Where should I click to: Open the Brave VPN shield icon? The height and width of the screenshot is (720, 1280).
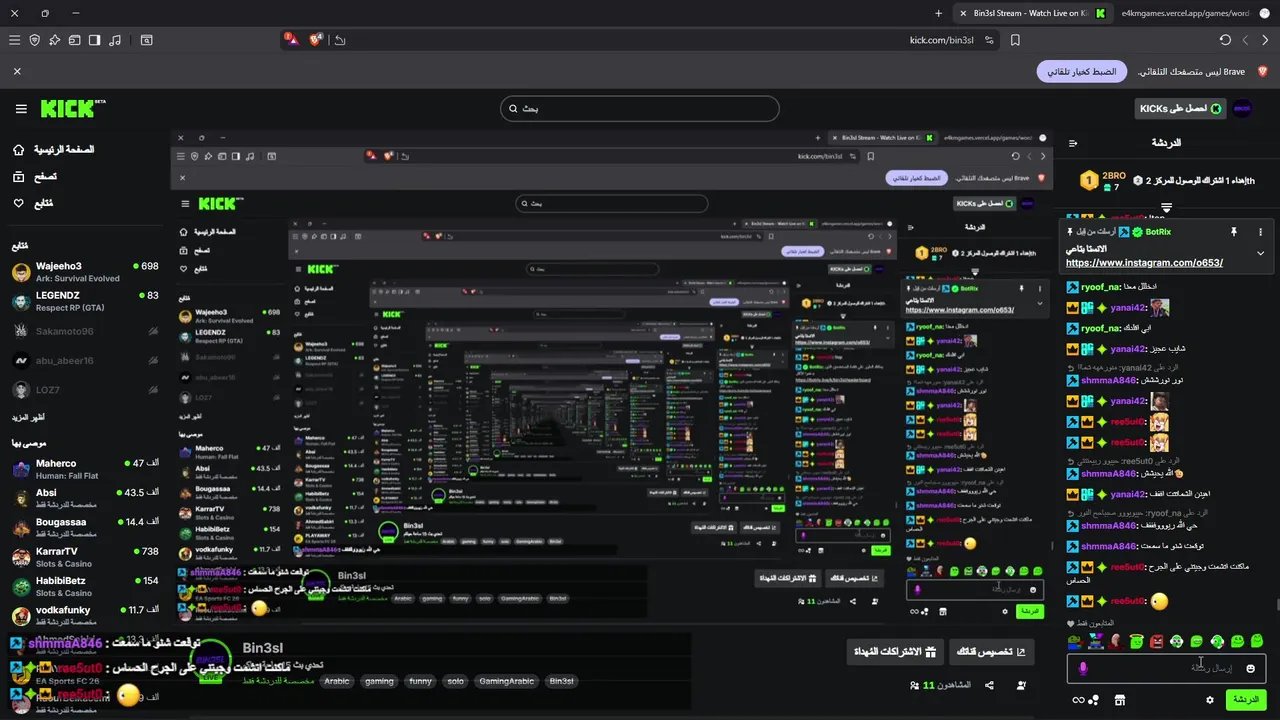click(34, 40)
